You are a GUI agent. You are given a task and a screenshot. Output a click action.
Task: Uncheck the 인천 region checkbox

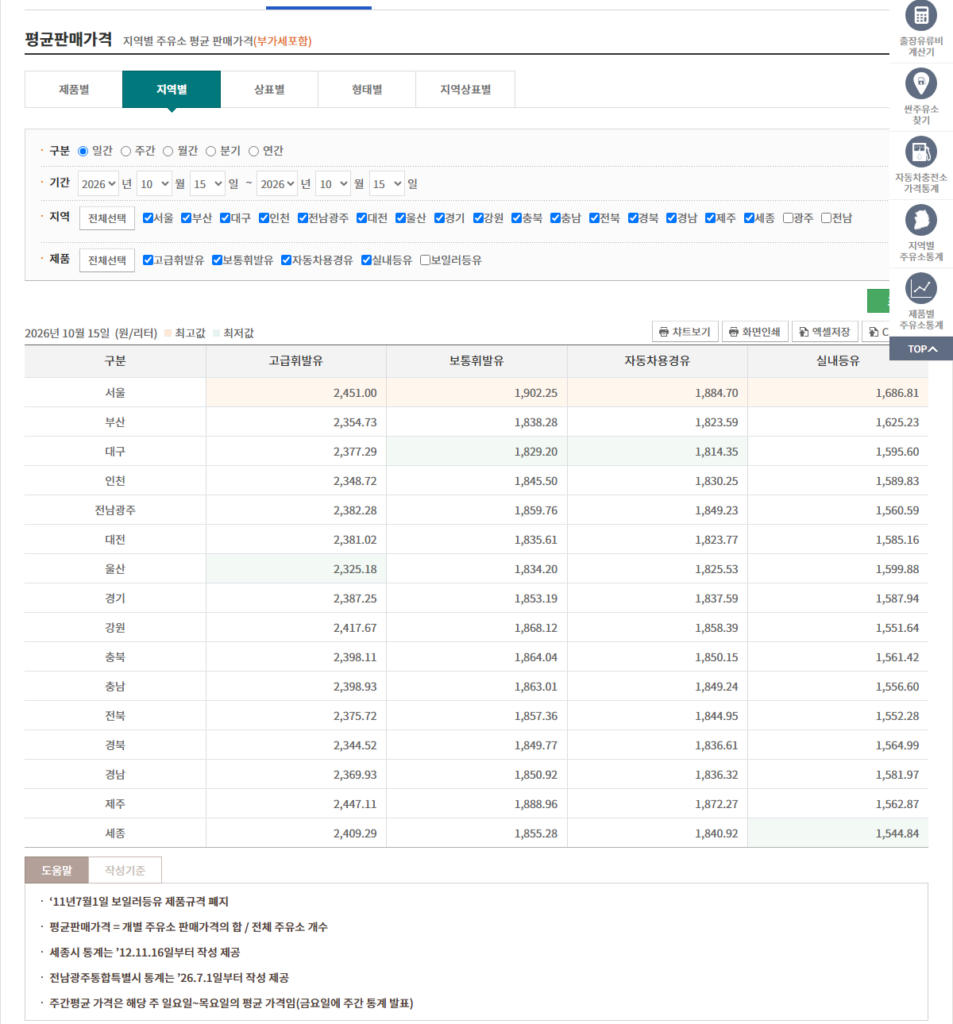tap(264, 218)
